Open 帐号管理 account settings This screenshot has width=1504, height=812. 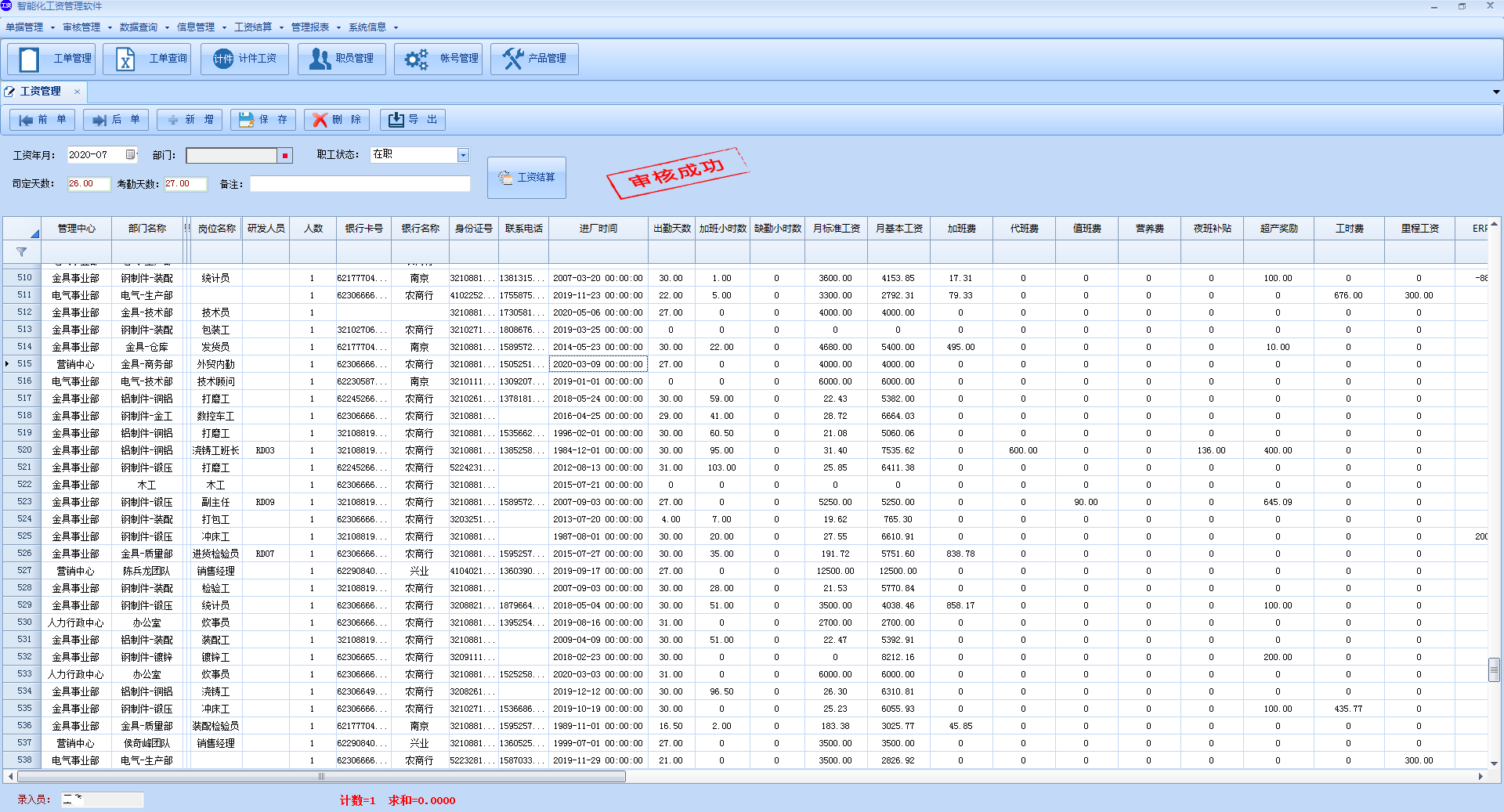click(439, 59)
